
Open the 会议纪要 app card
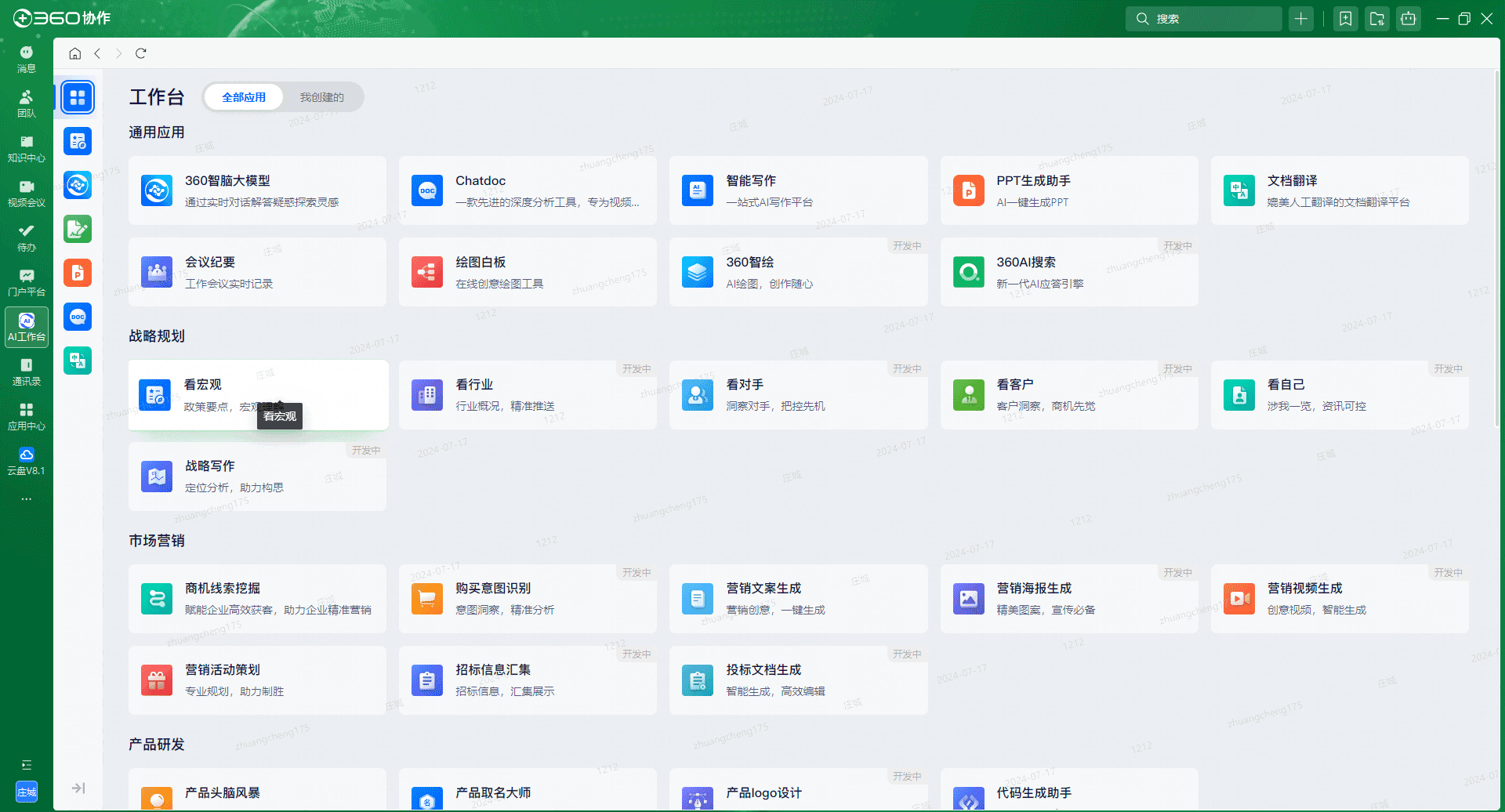(257, 272)
